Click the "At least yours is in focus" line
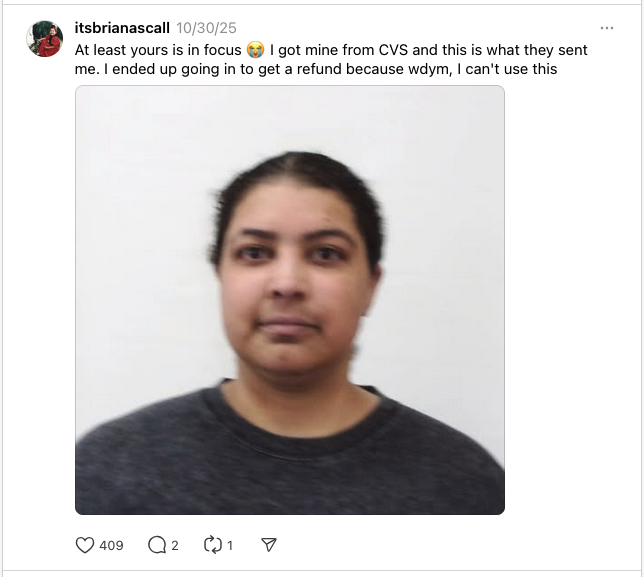 pos(158,50)
